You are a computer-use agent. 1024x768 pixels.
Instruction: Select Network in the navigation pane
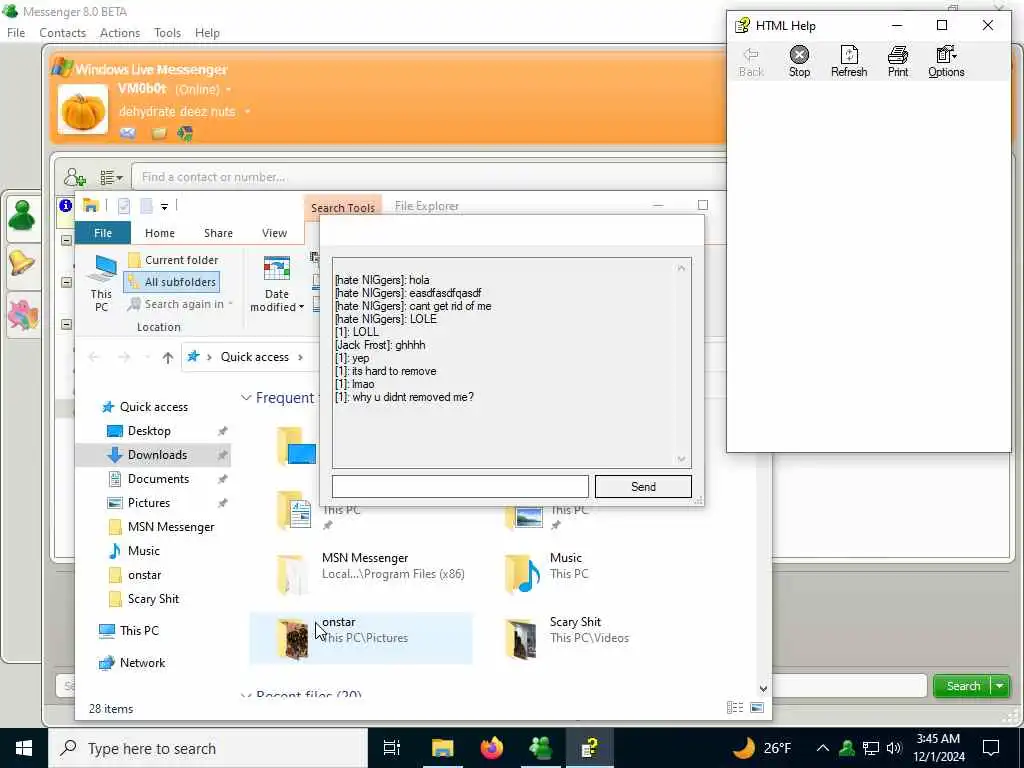click(x=142, y=663)
